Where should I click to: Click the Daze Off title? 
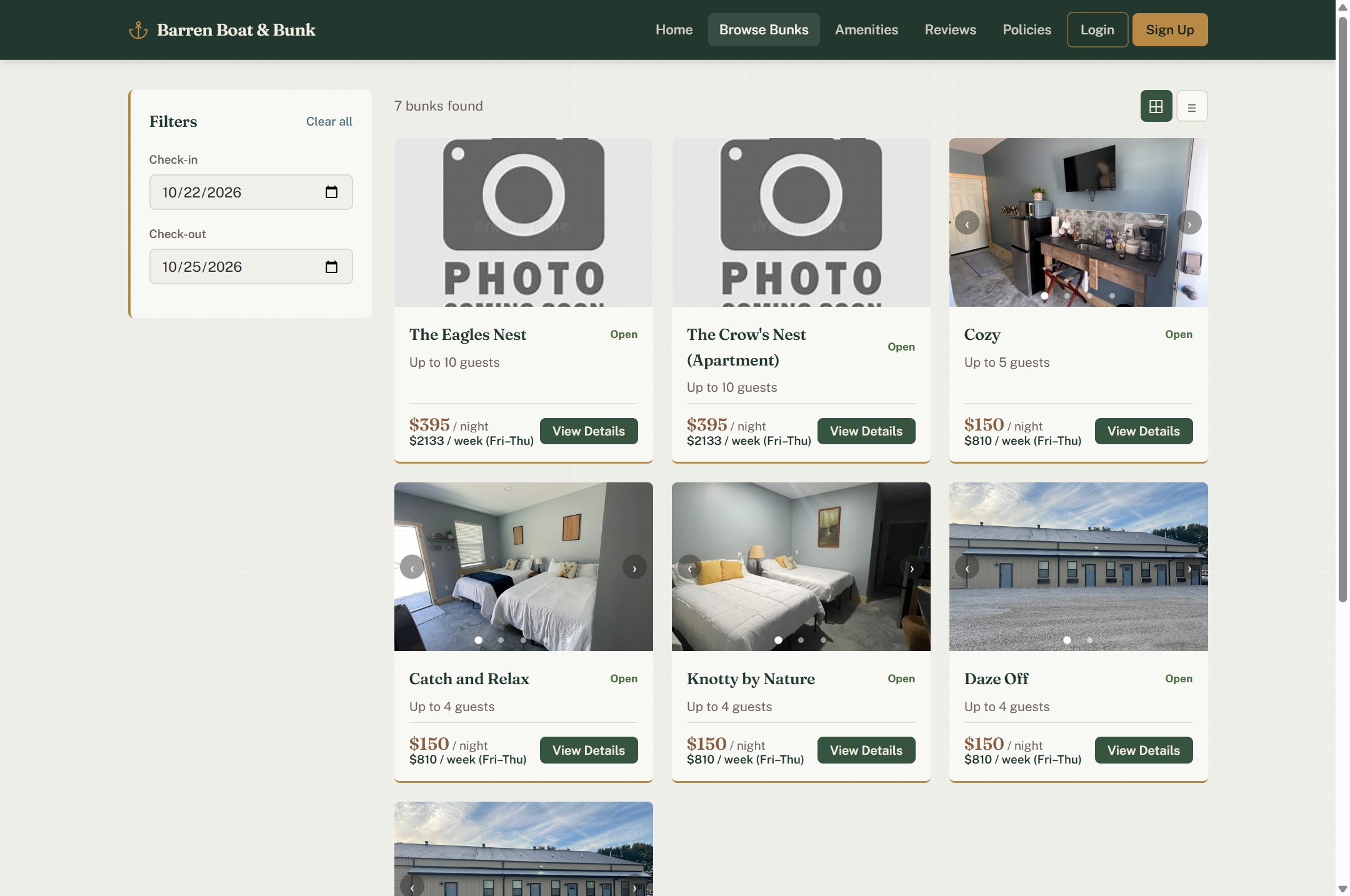996,679
